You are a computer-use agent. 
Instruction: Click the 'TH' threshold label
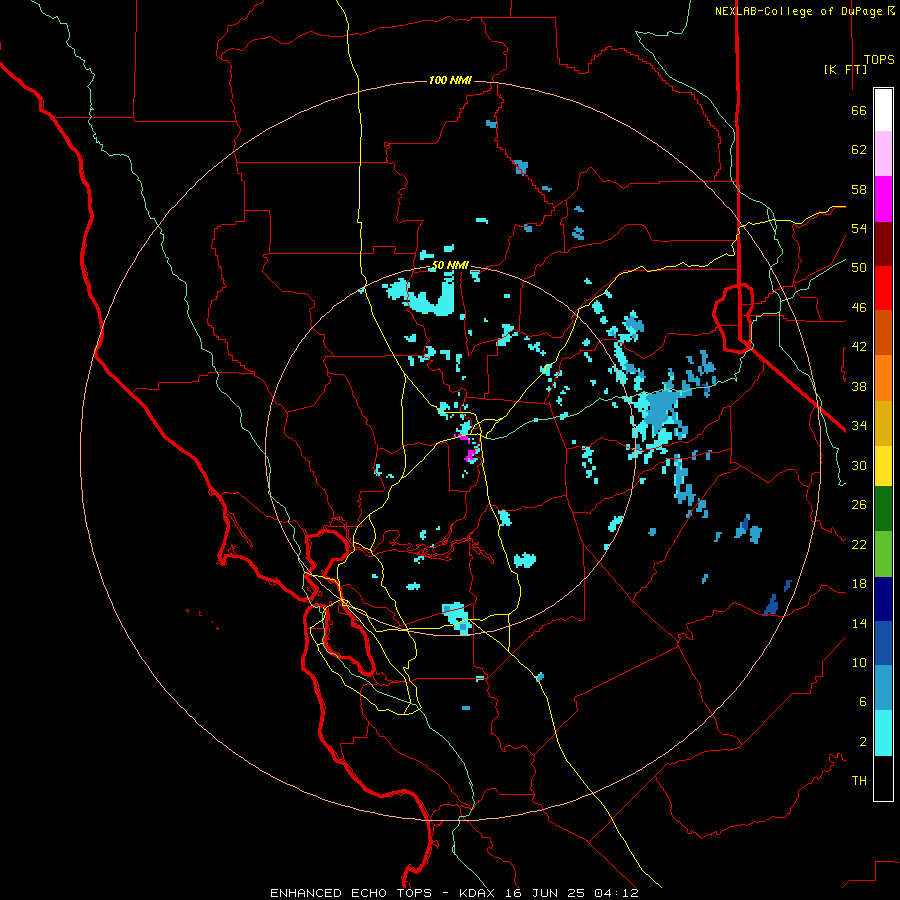pos(859,781)
